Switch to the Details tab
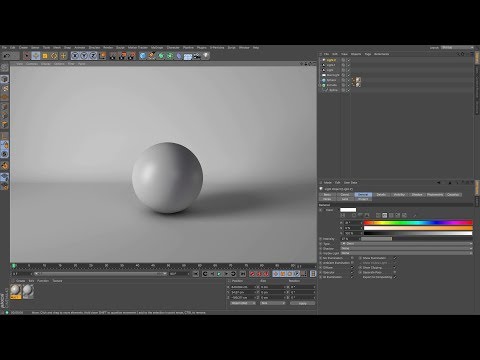480x360 pixels. (x=381, y=194)
